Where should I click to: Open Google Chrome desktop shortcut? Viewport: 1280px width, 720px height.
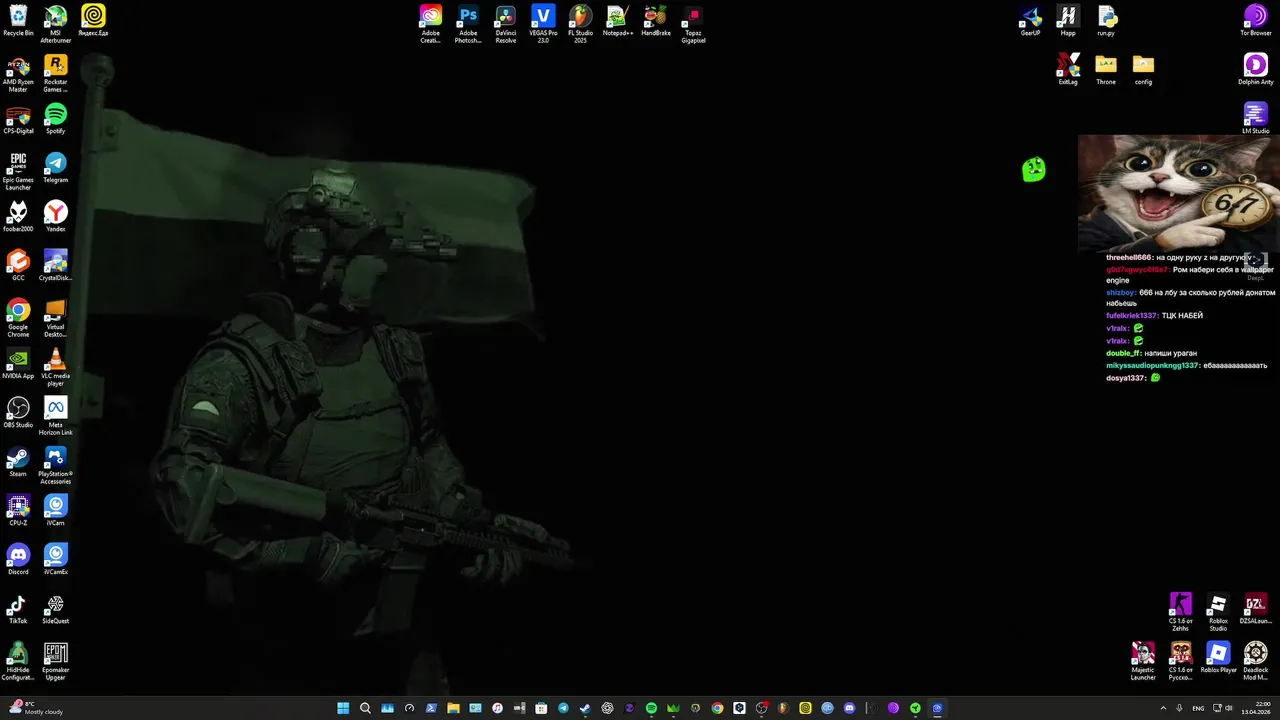click(x=18, y=318)
